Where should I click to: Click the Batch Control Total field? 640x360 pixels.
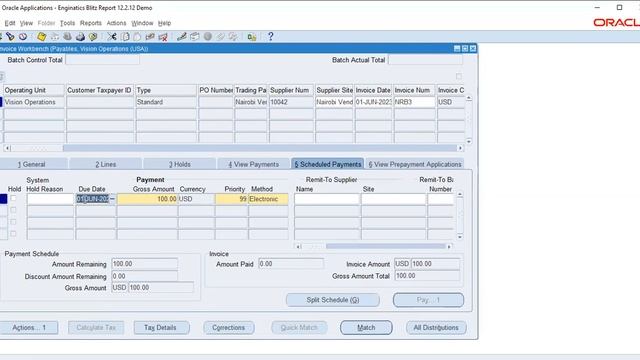point(102,60)
